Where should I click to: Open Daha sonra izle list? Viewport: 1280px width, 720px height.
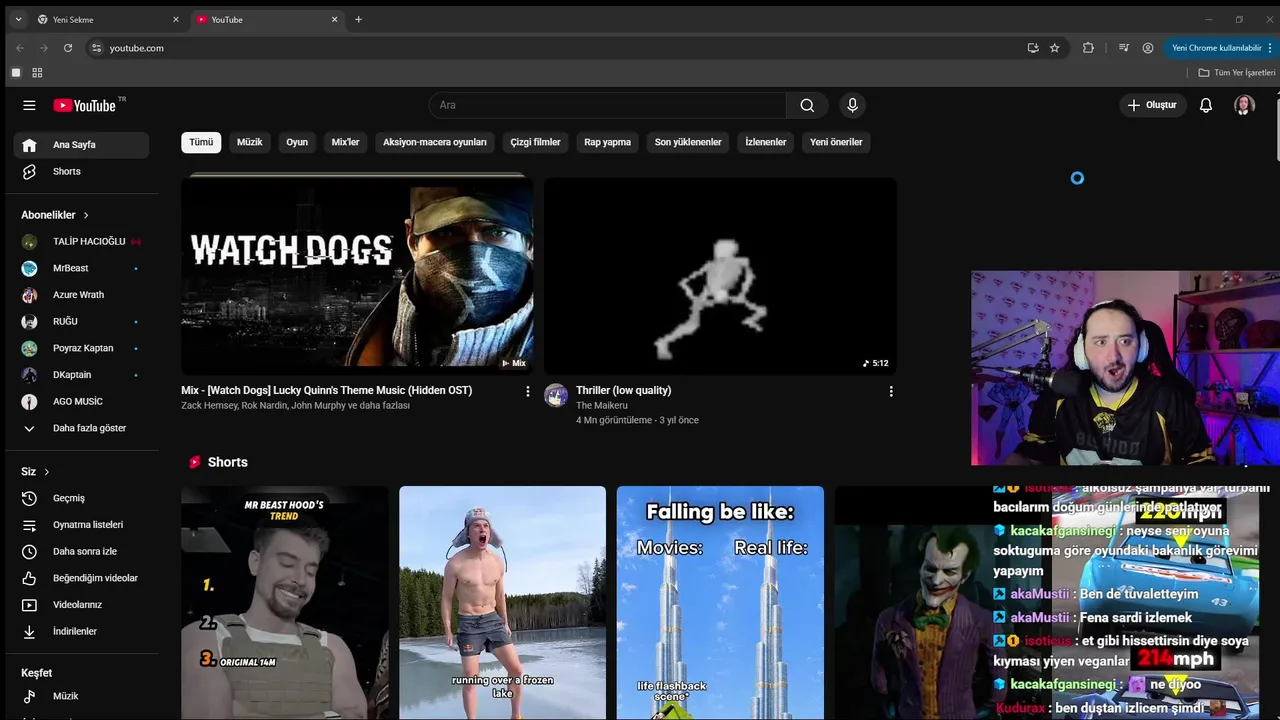82,551
